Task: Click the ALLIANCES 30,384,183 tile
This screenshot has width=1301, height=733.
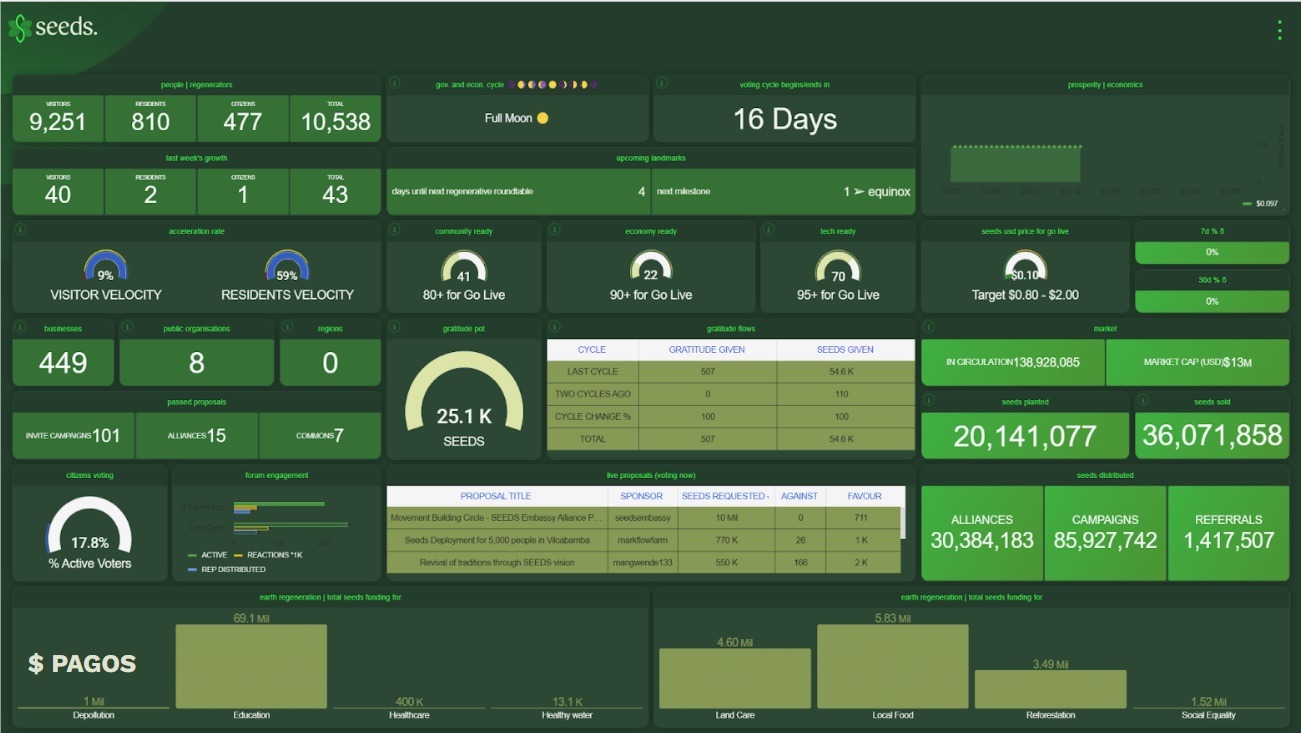Action: 982,533
